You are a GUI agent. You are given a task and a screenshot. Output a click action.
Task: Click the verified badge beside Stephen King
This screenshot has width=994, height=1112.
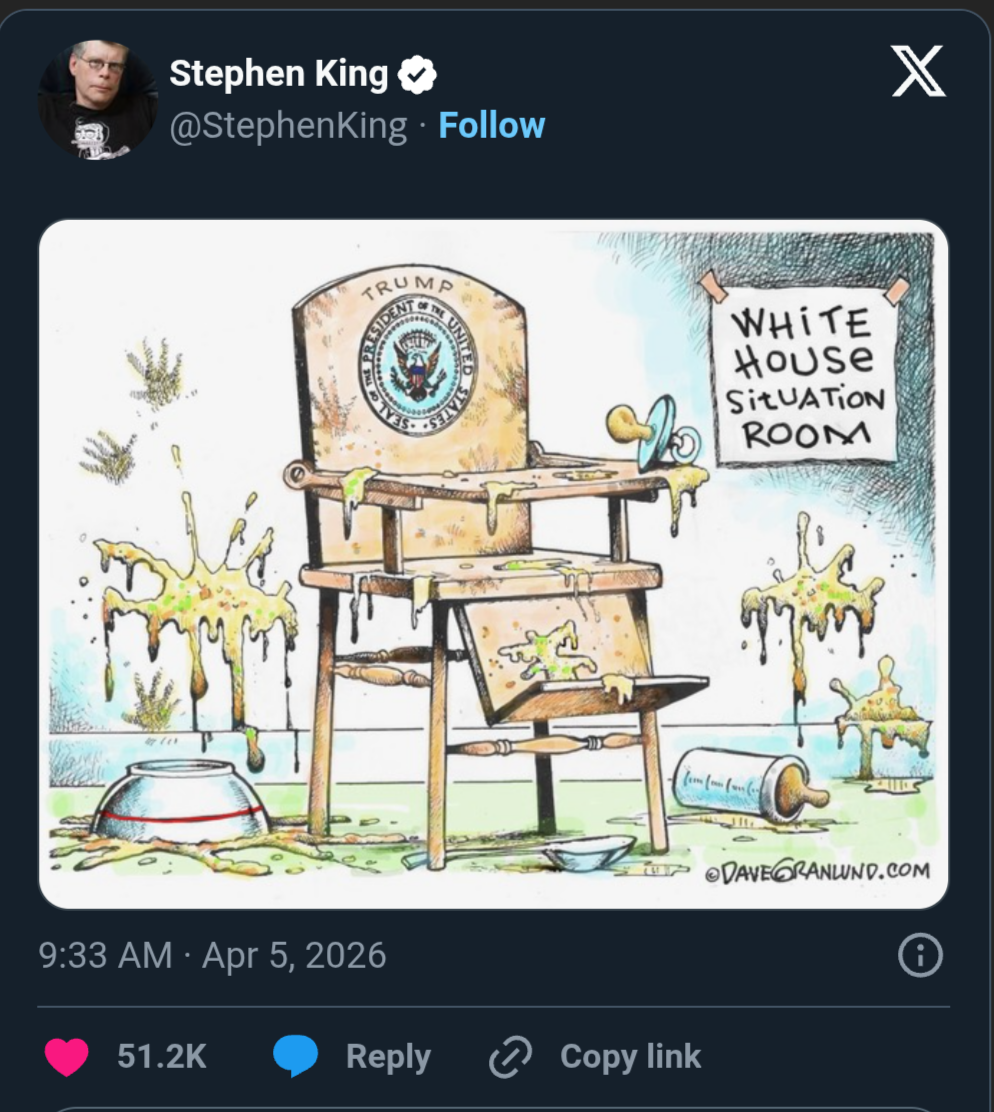417,74
